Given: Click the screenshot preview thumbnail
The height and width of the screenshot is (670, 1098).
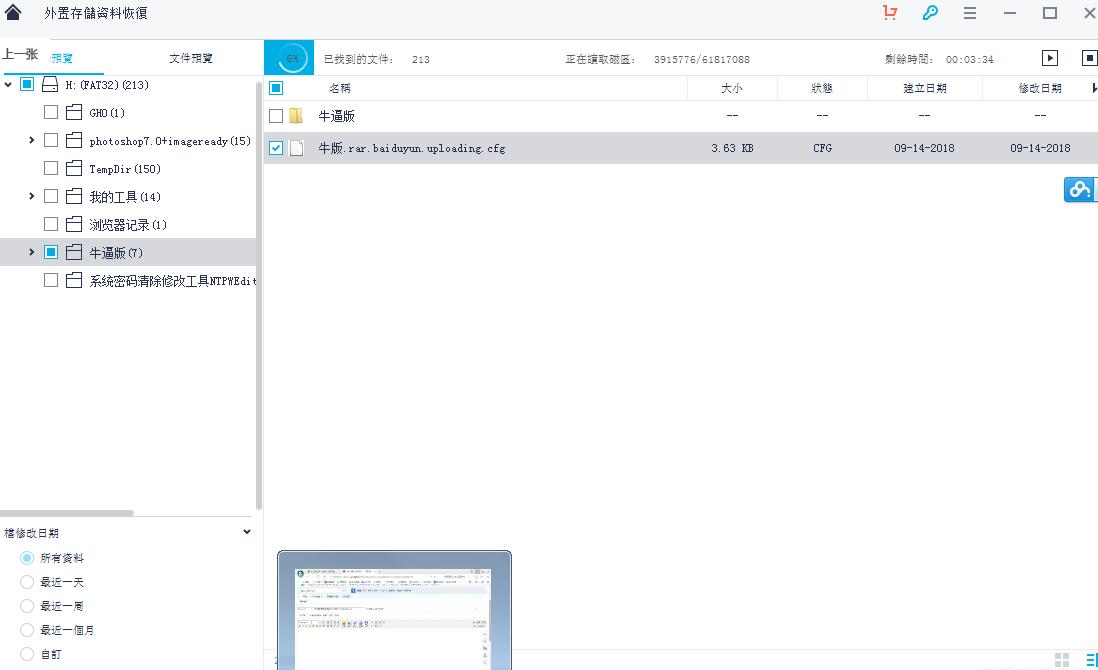Looking at the screenshot, I should click(394, 610).
